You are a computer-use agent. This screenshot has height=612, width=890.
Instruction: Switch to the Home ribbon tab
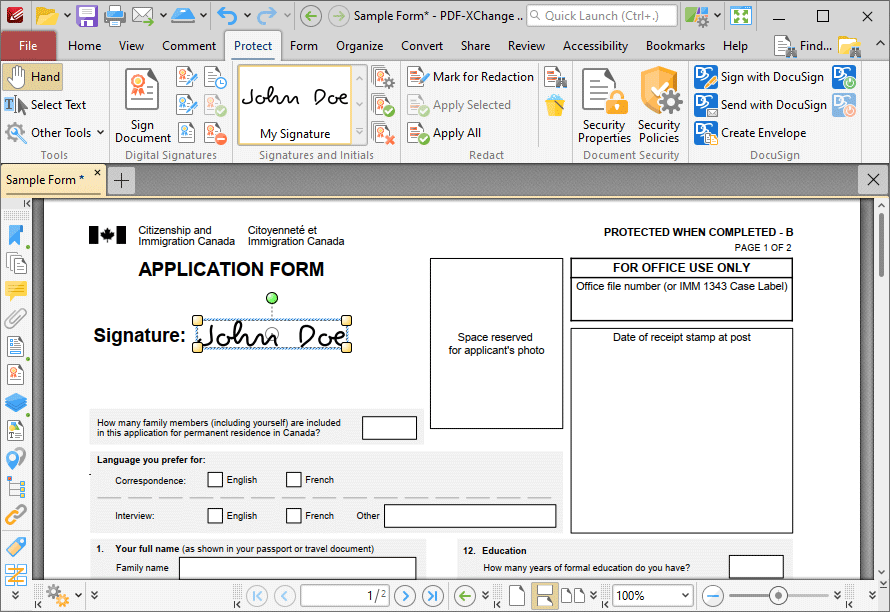[85, 46]
